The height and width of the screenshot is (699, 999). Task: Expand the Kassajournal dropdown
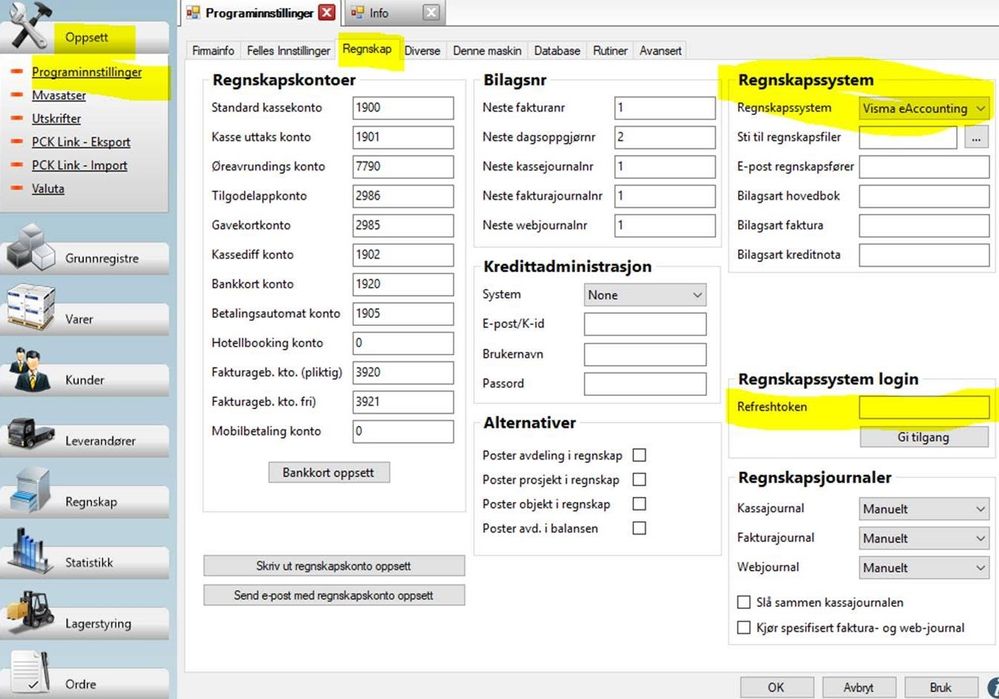pyautogui.click(x=924, y=509)
